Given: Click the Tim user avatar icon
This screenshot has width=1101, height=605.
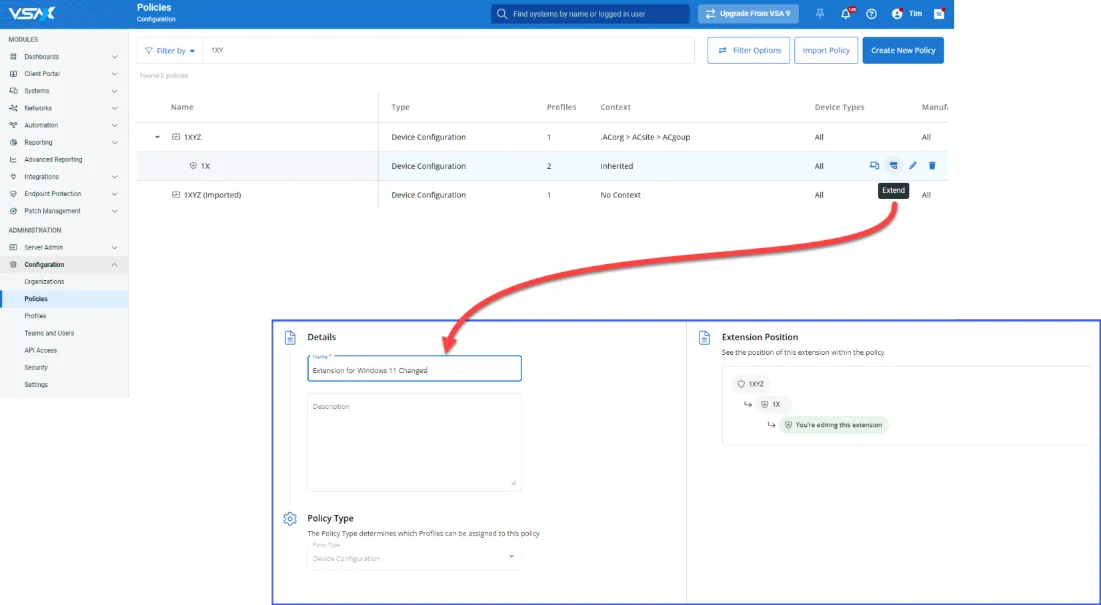Looking at the screenshot, I should coord(896,14).
